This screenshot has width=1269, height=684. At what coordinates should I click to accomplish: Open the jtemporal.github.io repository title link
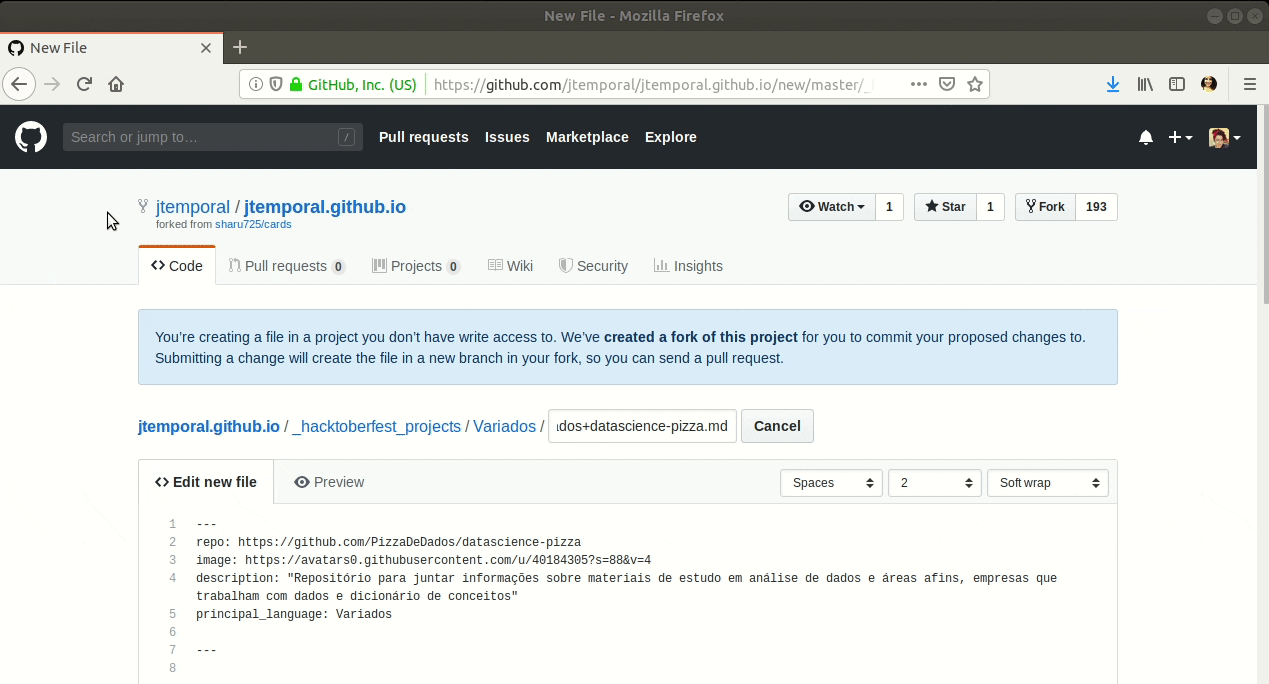click(x=325, y=207)
